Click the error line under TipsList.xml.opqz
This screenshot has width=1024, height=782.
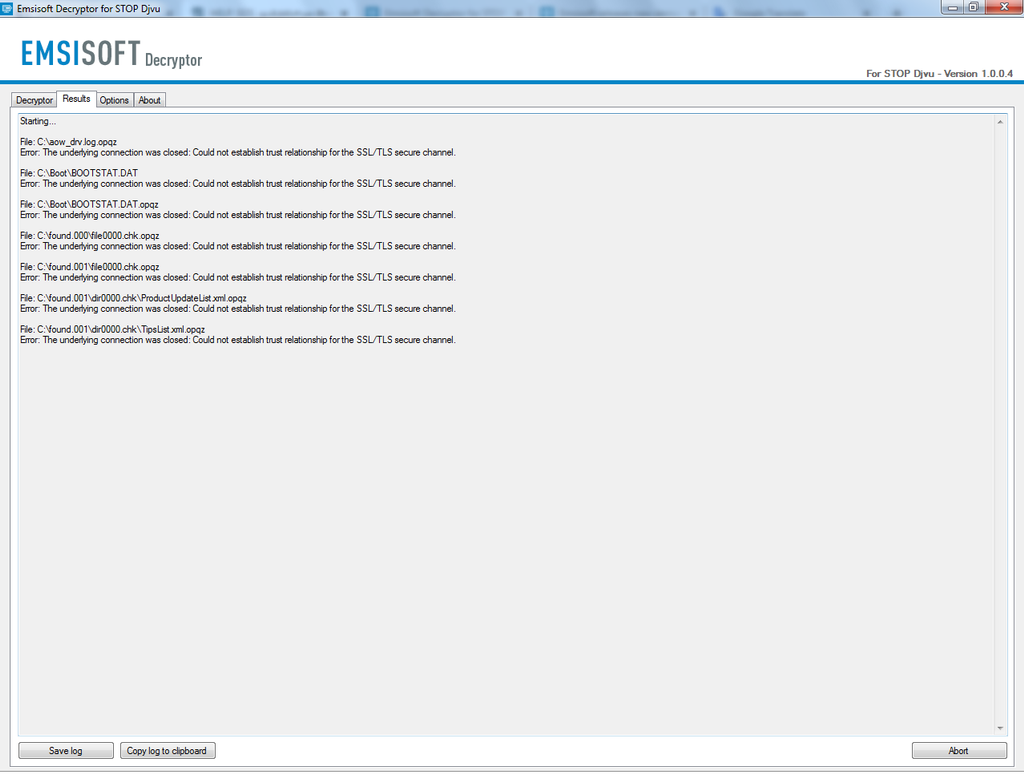[x=238, y=340]
